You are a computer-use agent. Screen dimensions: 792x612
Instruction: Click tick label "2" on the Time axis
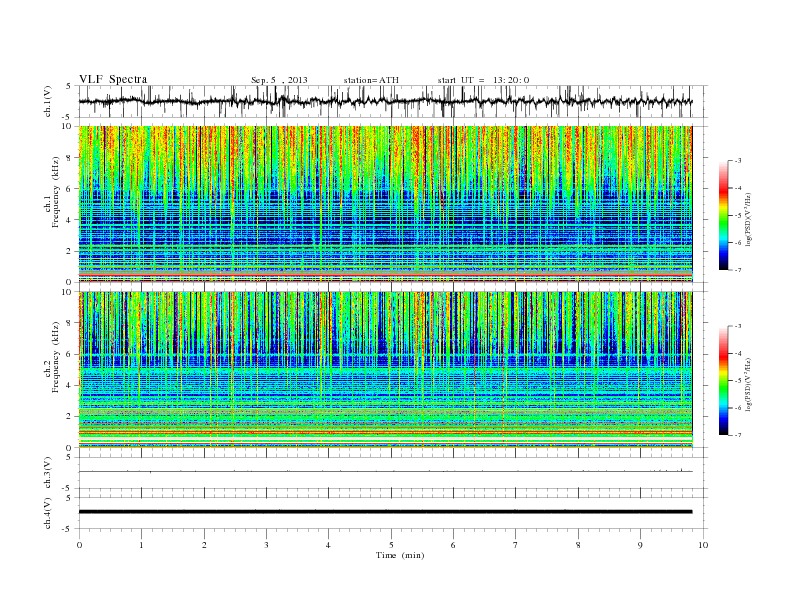(x=204, y=545)
